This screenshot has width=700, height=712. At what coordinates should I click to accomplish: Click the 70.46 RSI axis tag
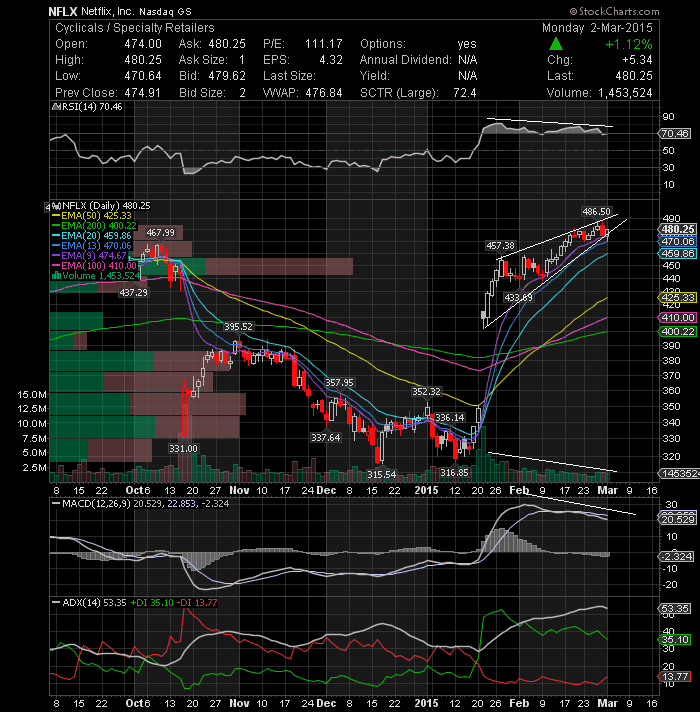(x=675, y=134)
